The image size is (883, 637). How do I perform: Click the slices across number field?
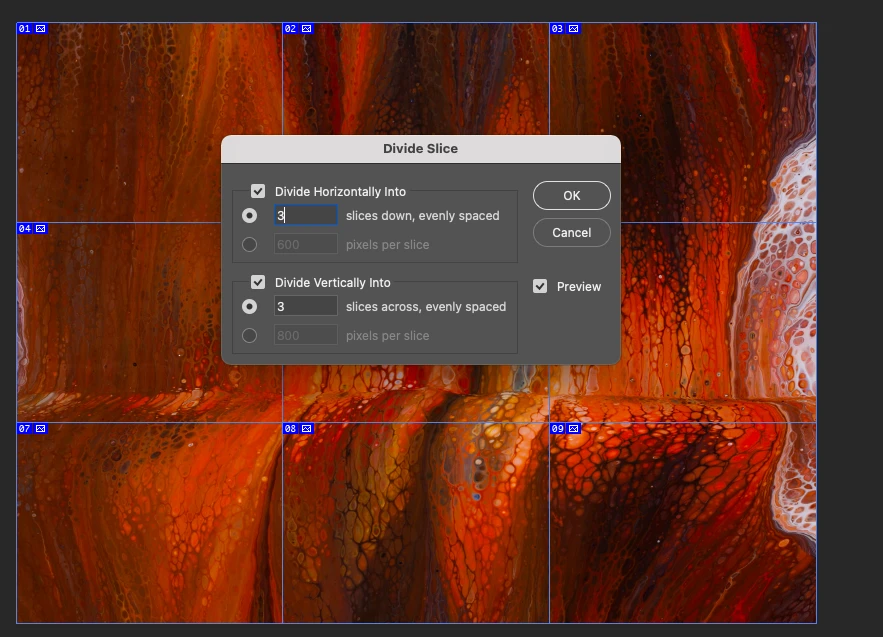(306, 307)
